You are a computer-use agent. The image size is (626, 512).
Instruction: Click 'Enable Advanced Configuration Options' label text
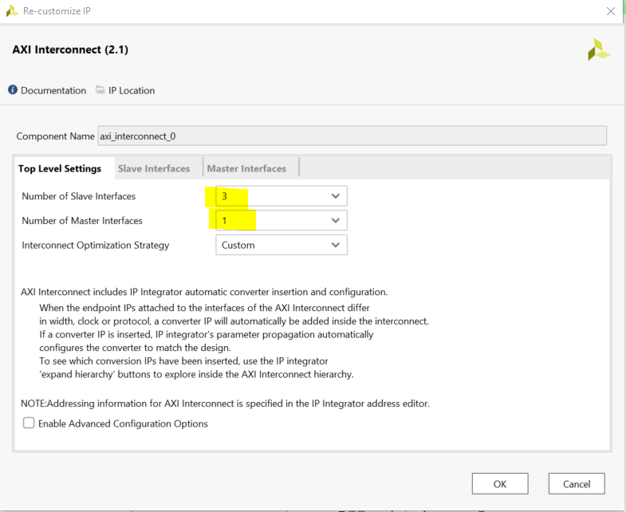tap(123, 424)
